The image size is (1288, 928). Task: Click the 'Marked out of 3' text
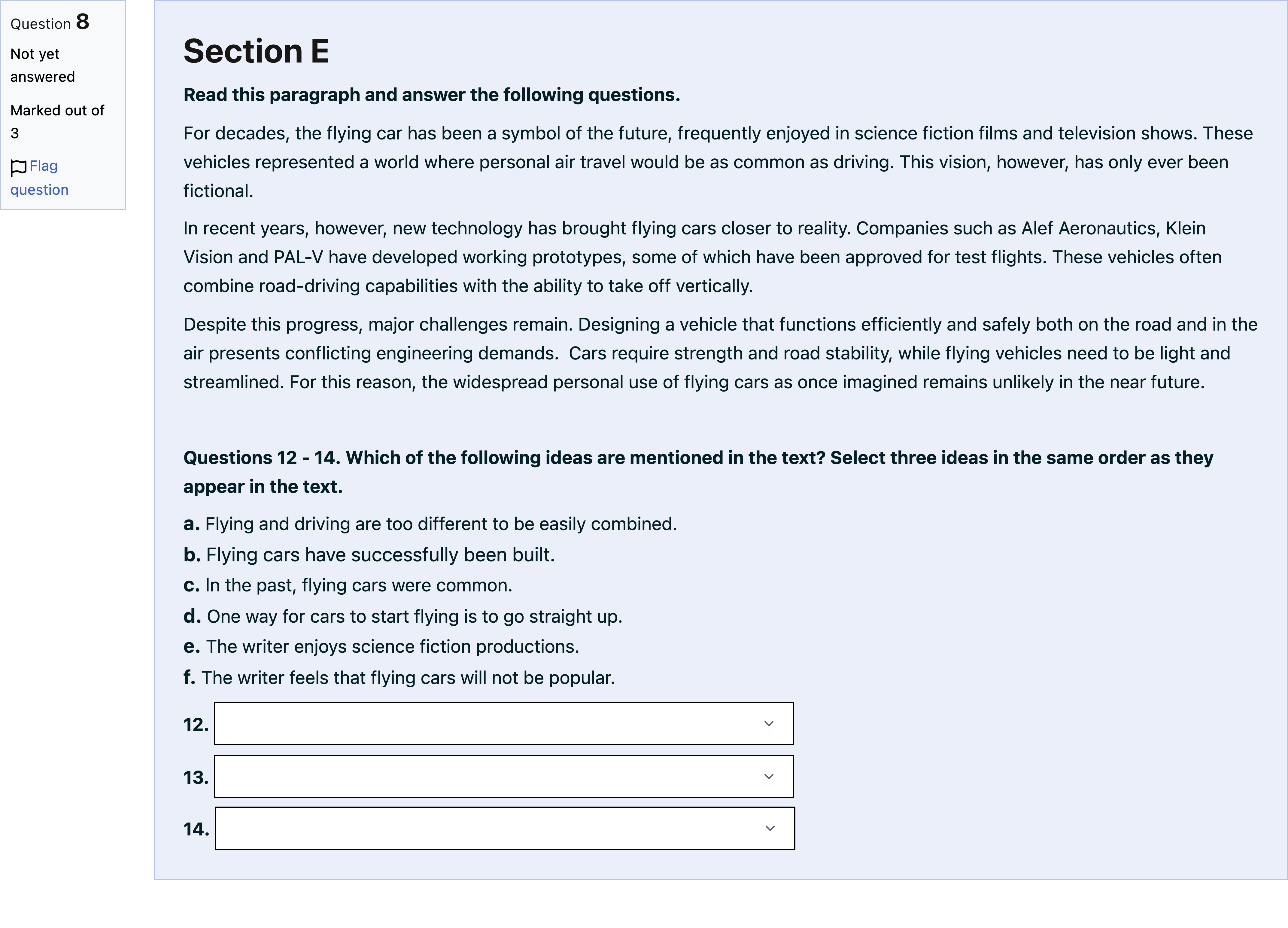coord(57,122)
